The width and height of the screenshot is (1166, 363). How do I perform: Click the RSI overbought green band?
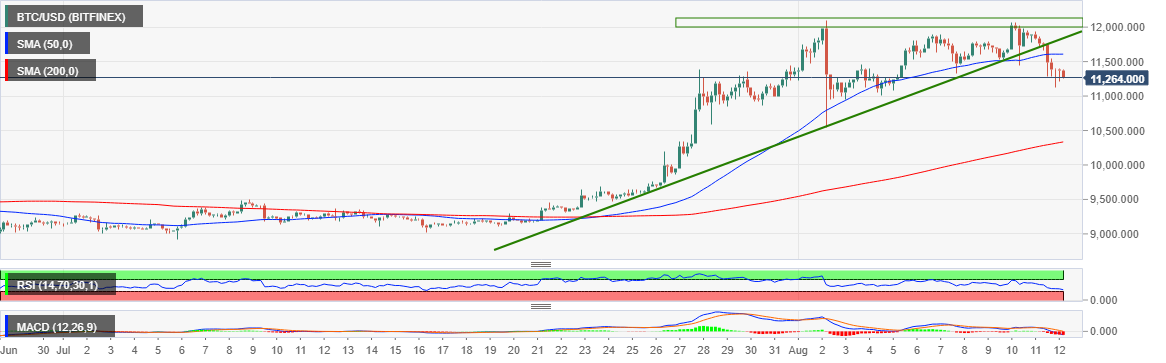click(x=535, y=274)
